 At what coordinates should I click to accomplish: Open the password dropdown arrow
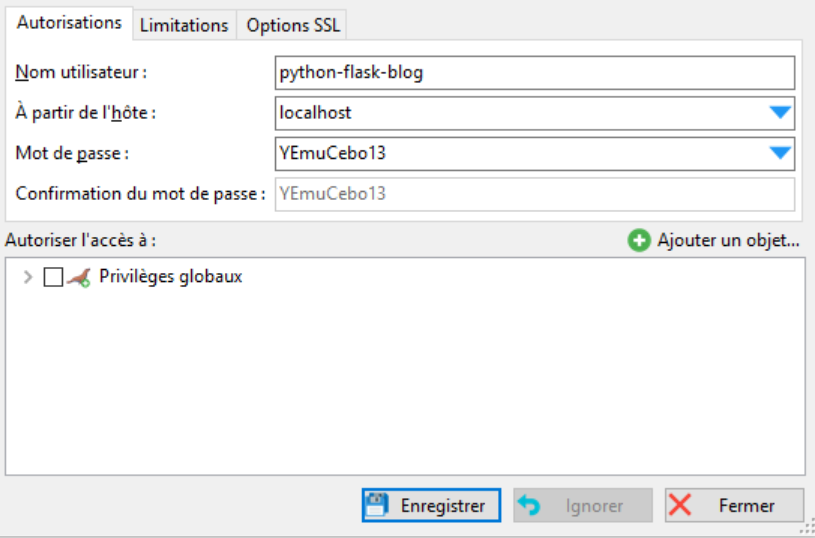pos(780,153)
